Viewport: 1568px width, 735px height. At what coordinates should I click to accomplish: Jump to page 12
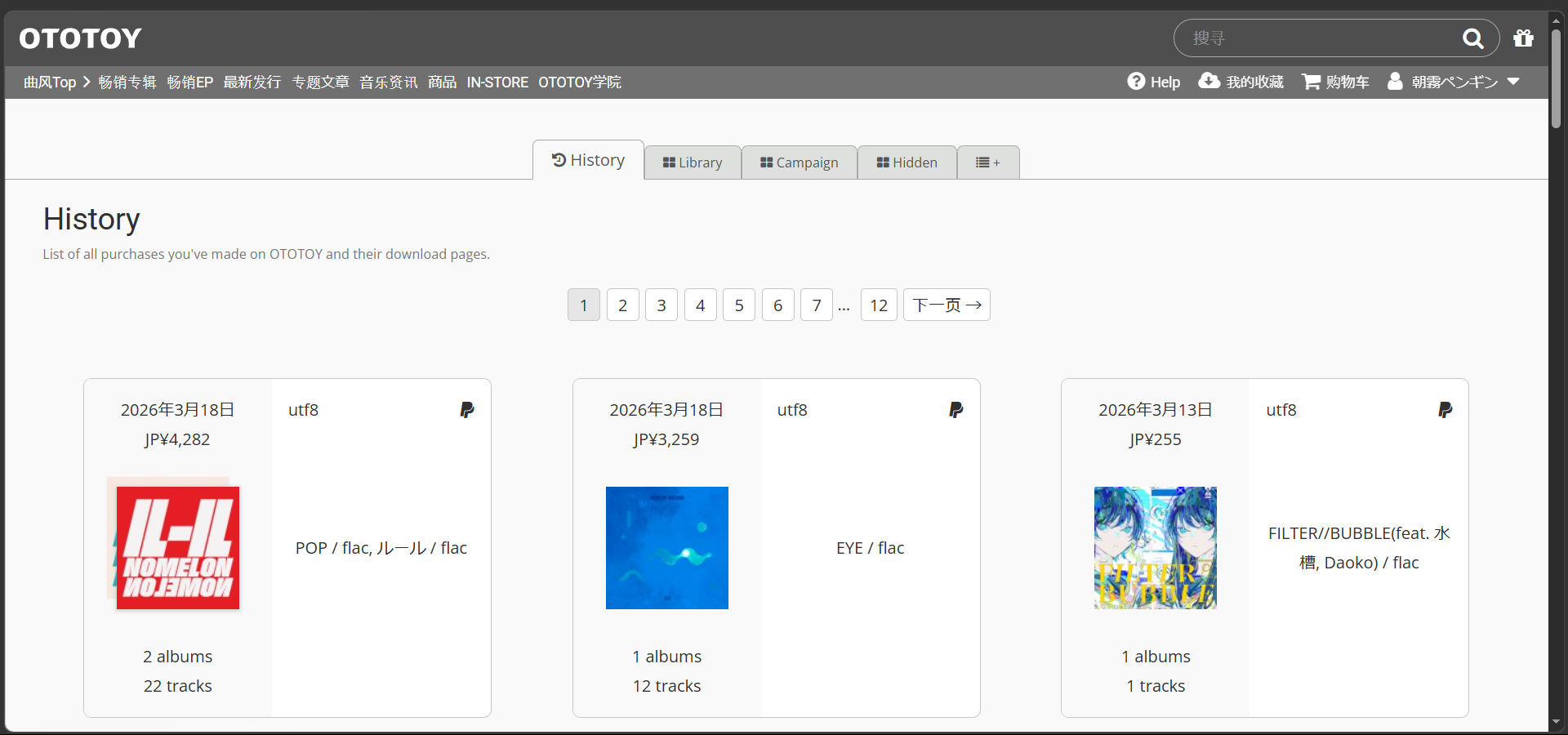click(879, 305)
